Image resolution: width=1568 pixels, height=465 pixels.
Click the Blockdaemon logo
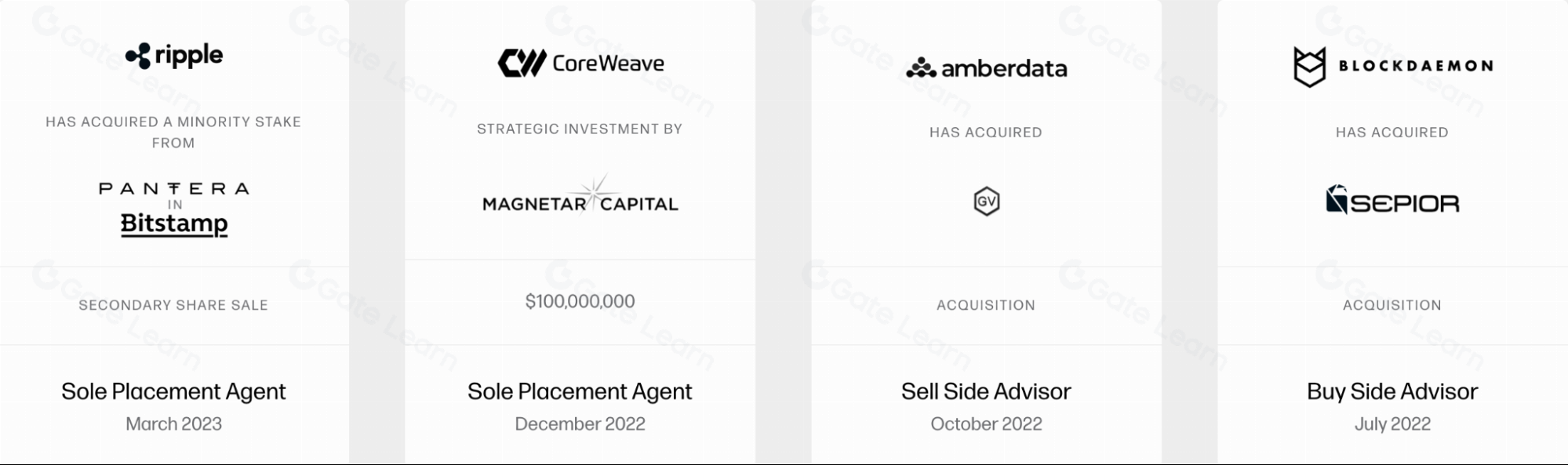click(x=1392, y=66)
